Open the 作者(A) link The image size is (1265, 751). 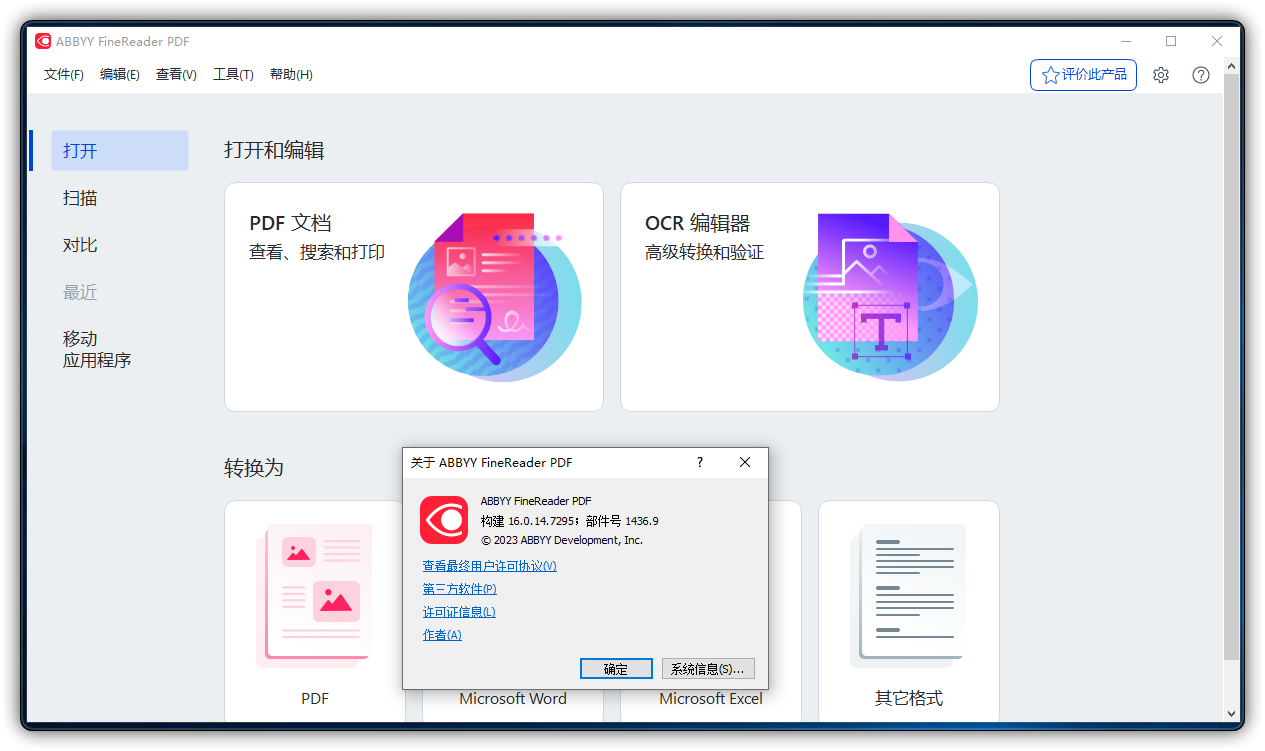tap(442, 635)
